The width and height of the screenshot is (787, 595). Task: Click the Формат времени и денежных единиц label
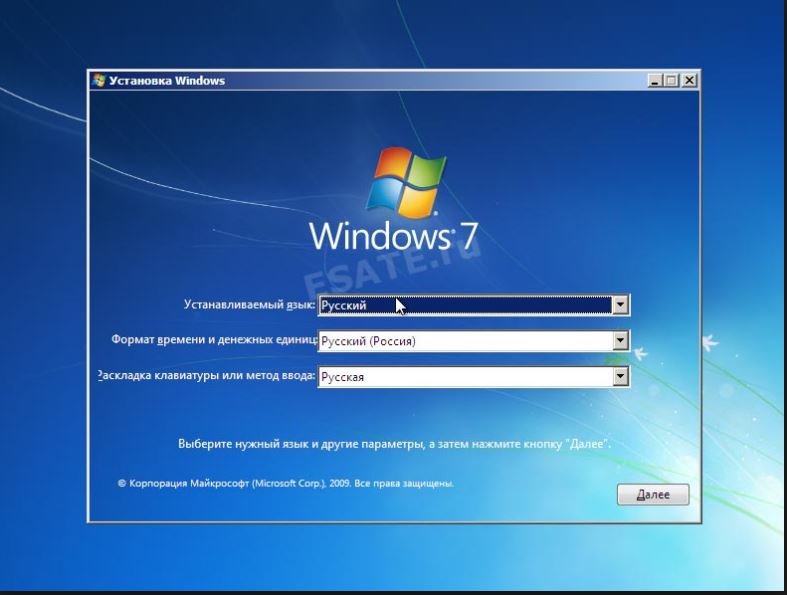[214, 340]
